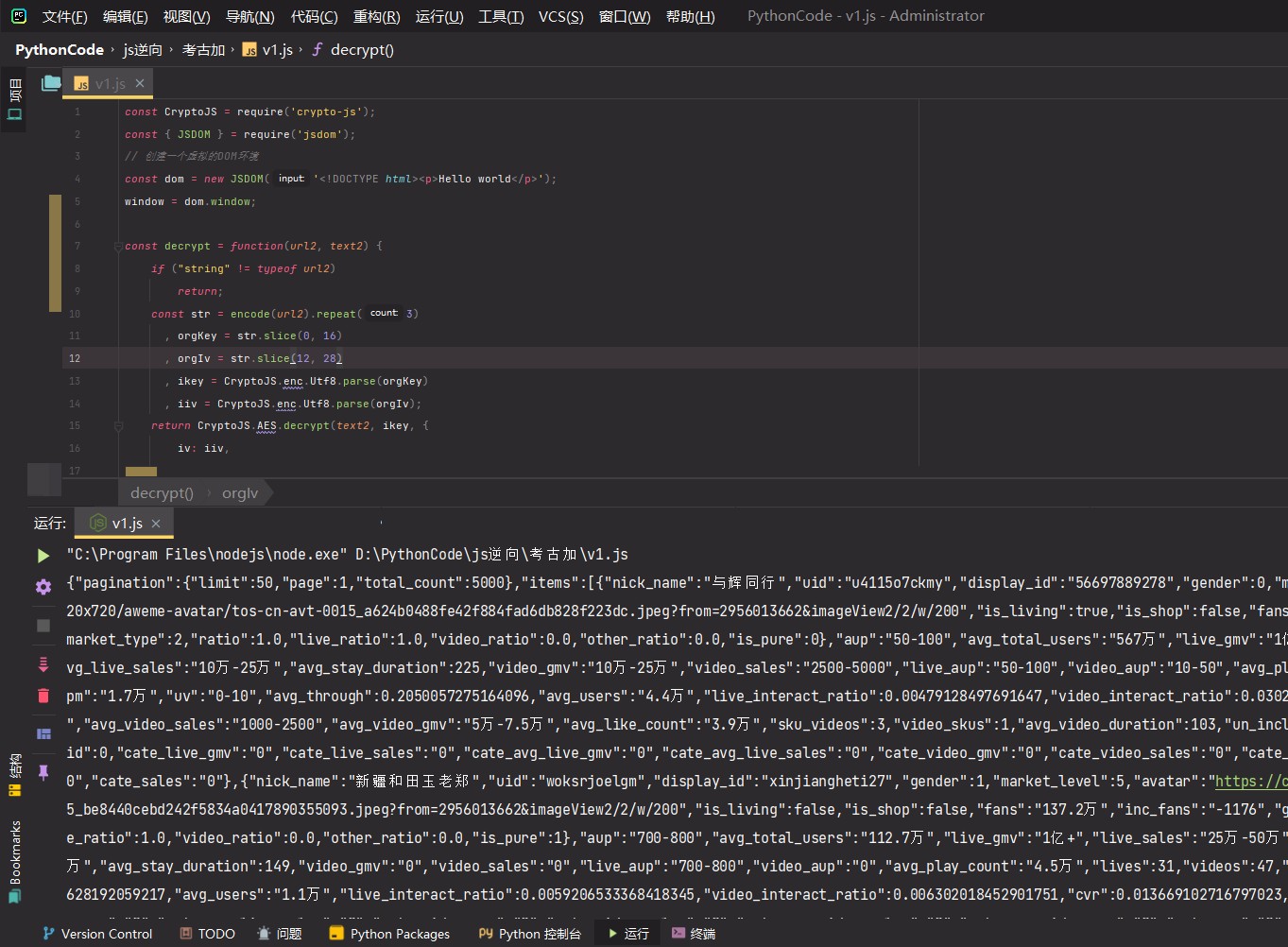Place cursor on 'crypto-js' string in line 1
The height and width of the screenshot is (947, 1288).
[327, 112]
